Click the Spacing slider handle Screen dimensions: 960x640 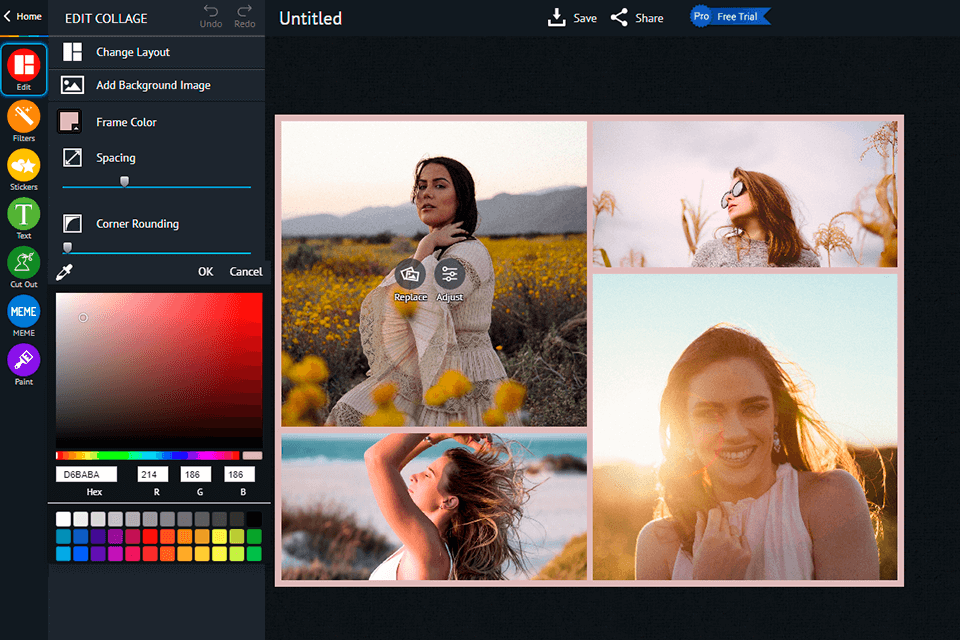coord(124,181)
